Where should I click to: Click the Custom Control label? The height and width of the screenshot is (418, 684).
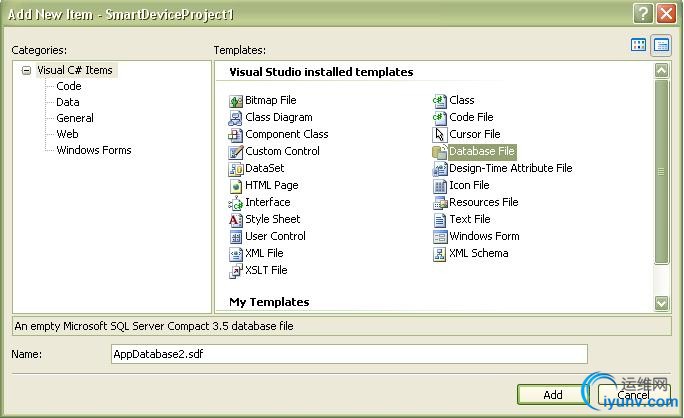pyautogui.click(x=282, y=151)
